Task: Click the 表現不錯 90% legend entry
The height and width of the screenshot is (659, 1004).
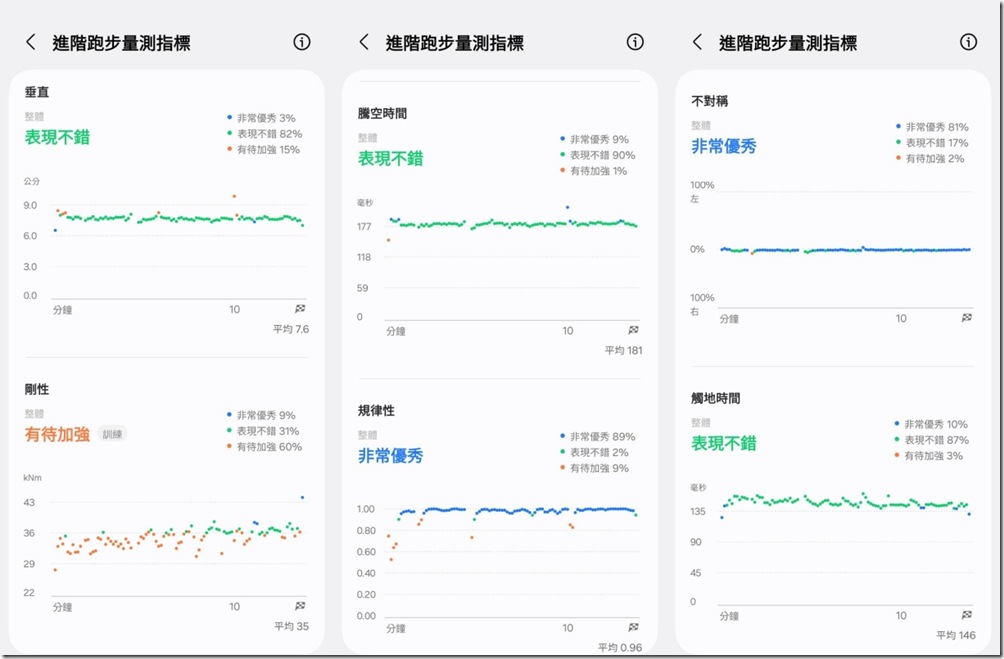Action: click(x=597, y=155)
